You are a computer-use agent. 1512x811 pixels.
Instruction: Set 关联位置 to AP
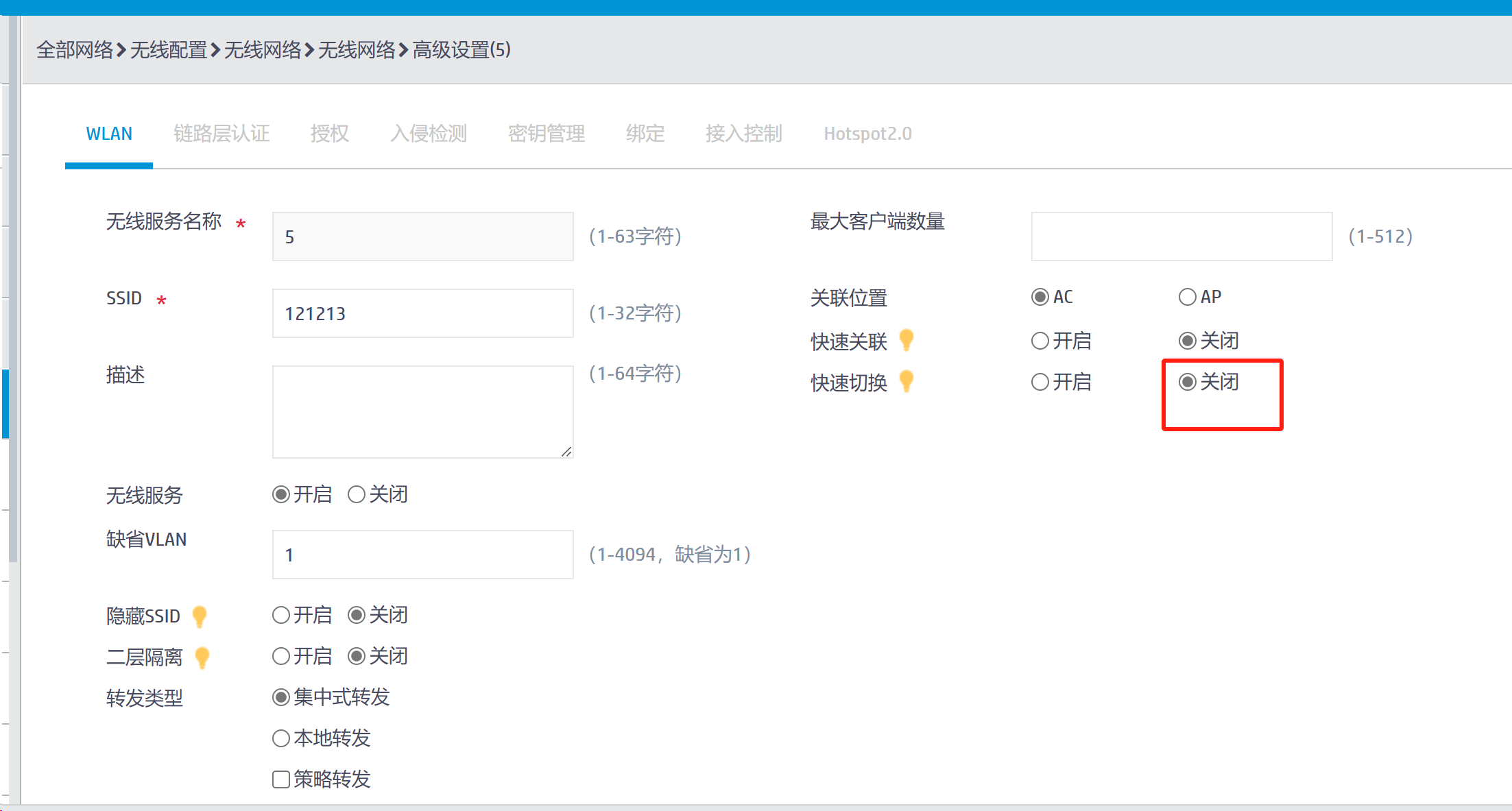click(1187, 297)
